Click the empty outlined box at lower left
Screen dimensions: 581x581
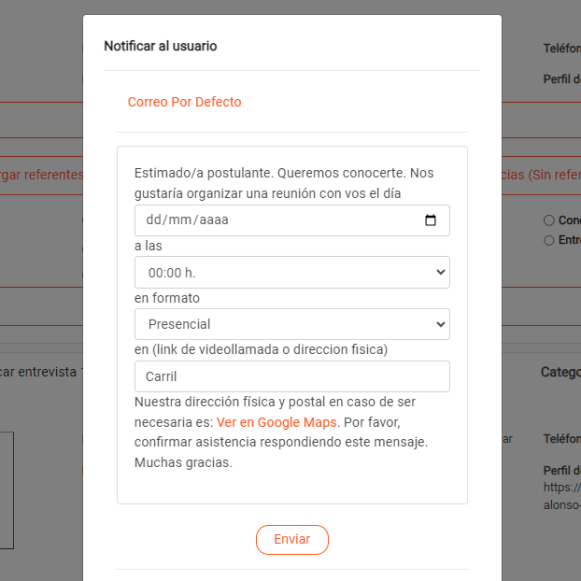click(7, 490)
